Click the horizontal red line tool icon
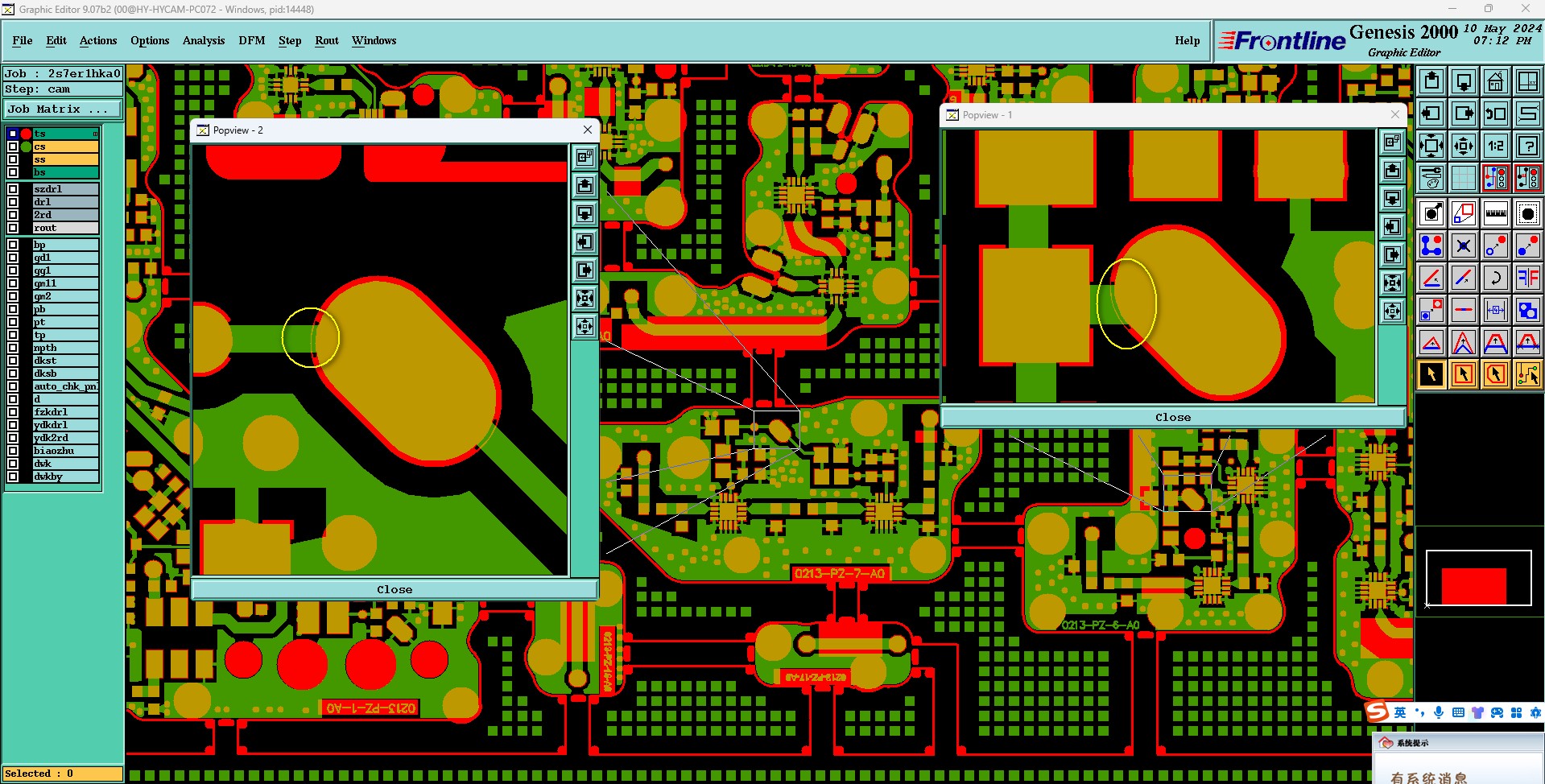The height and width of the screenshot is (784, 1545). click(x=1464, y=310)
